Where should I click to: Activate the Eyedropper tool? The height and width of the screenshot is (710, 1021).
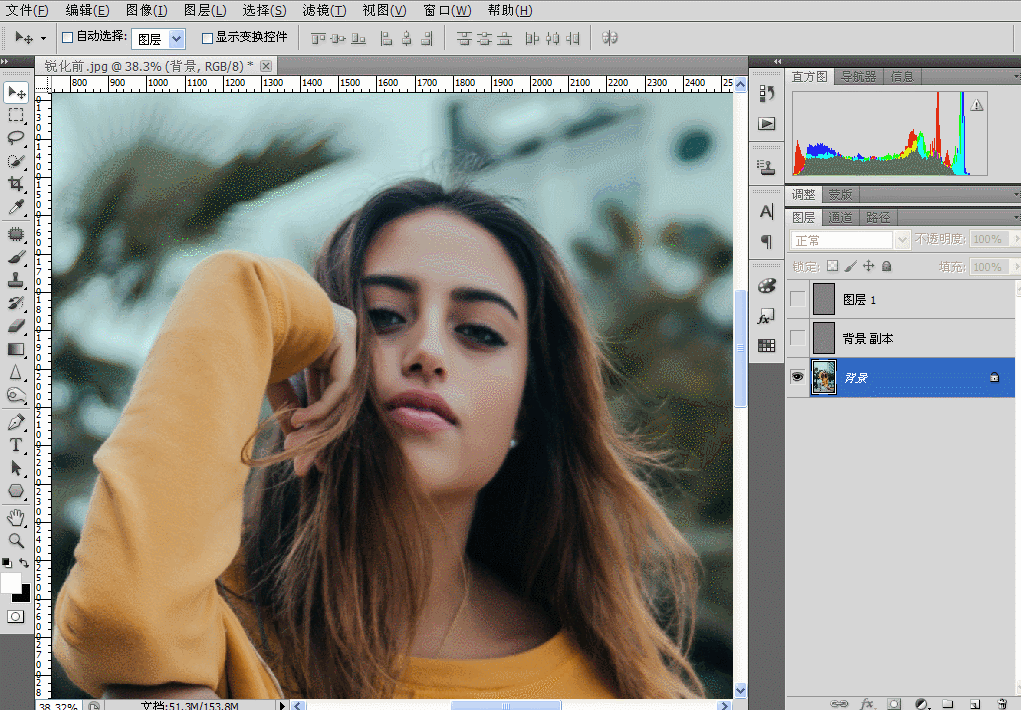pos(16,206)
